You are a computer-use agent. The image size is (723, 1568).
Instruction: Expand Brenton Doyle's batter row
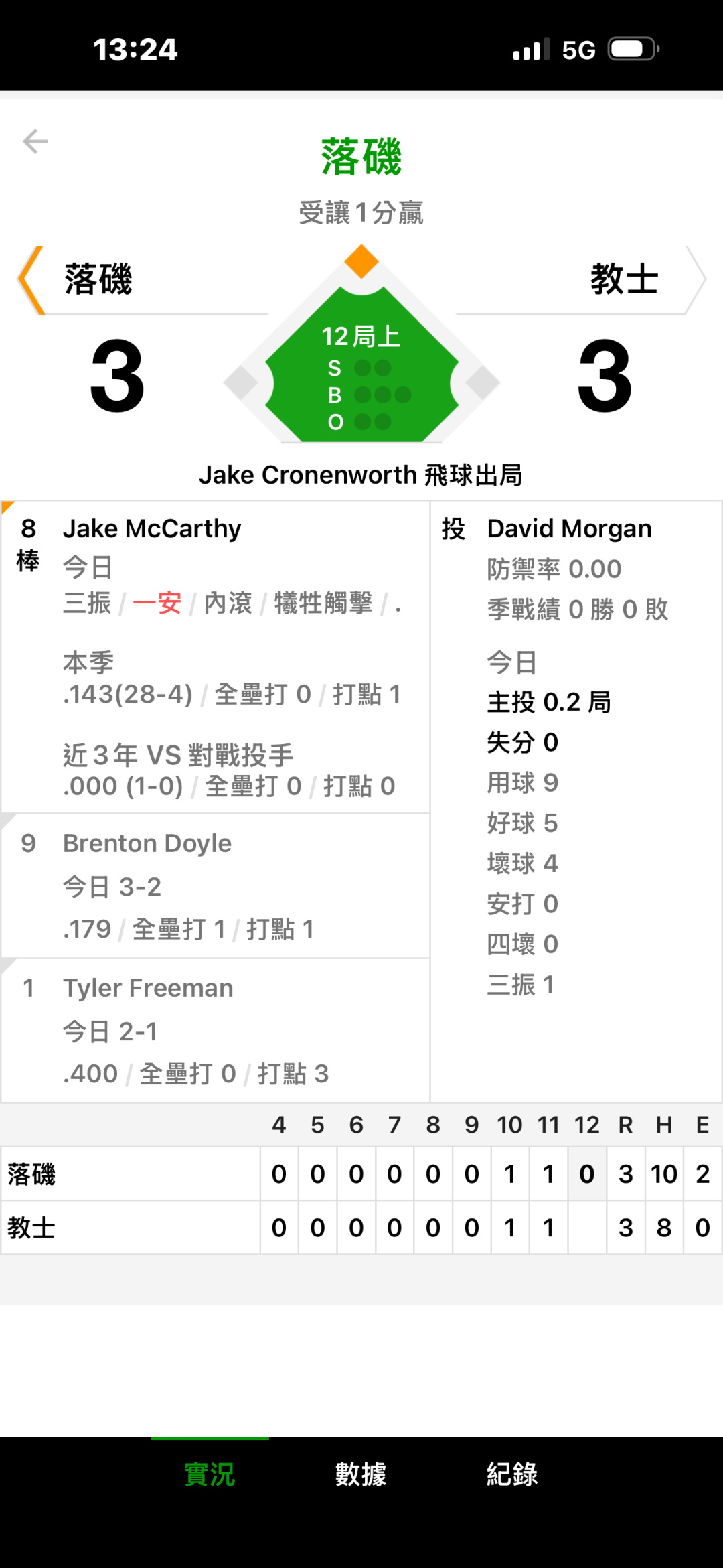point(216,885)
